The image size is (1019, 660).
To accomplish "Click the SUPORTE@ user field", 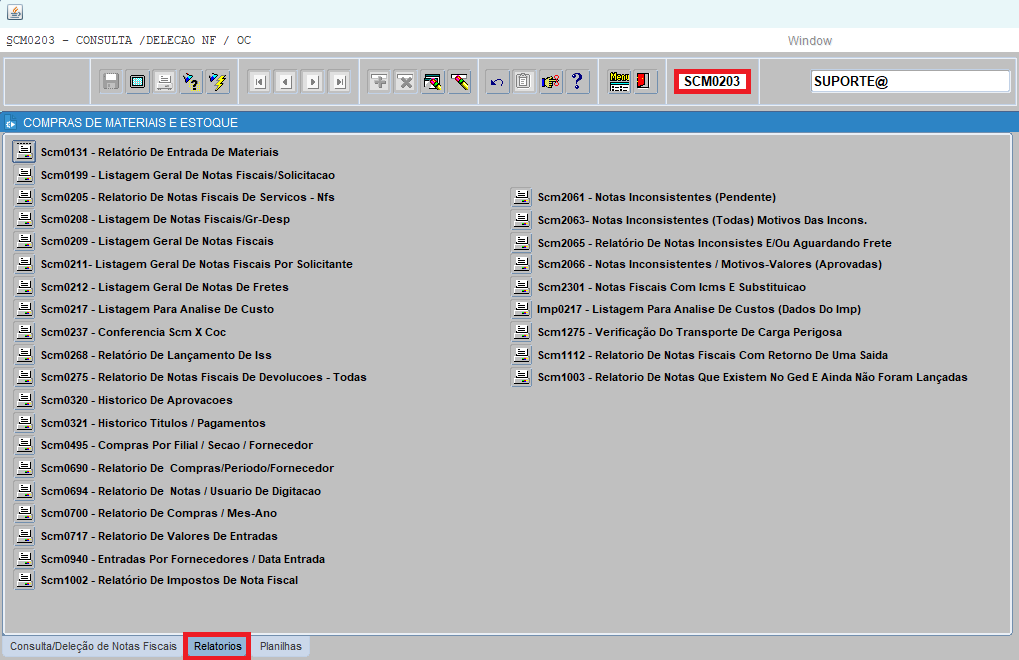I will [910, 82].
